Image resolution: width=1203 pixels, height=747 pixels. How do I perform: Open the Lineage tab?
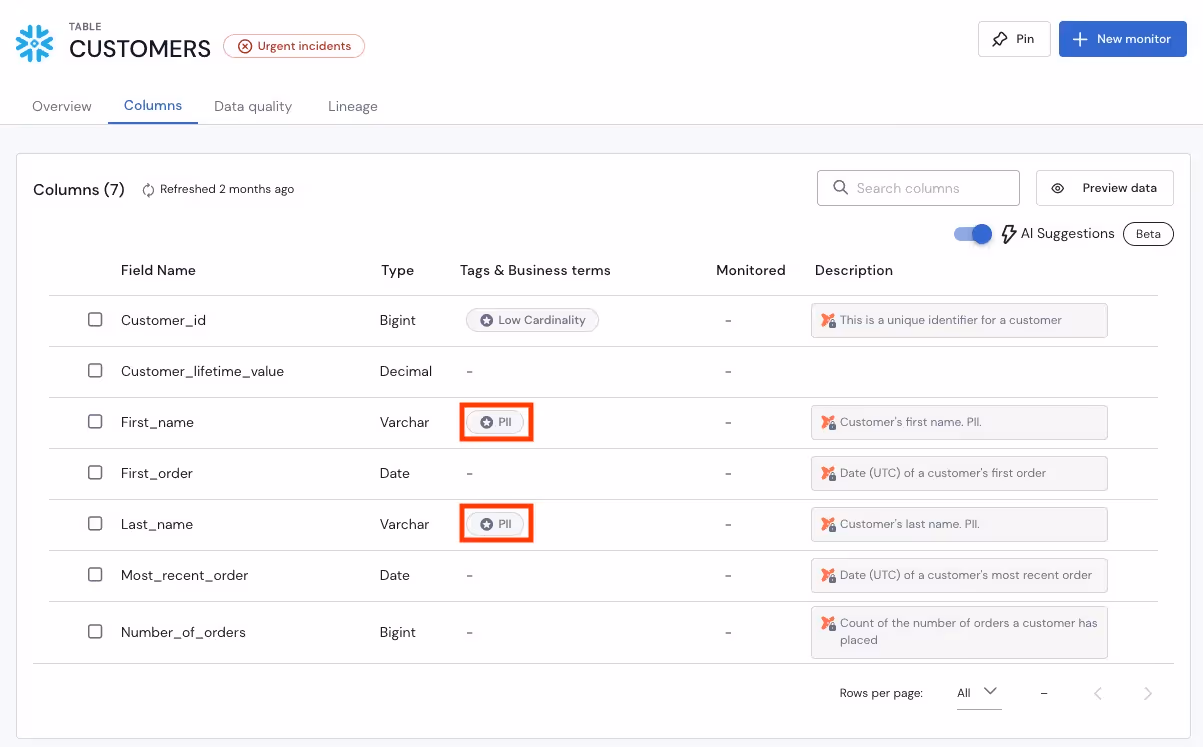(x=353, y=106)
